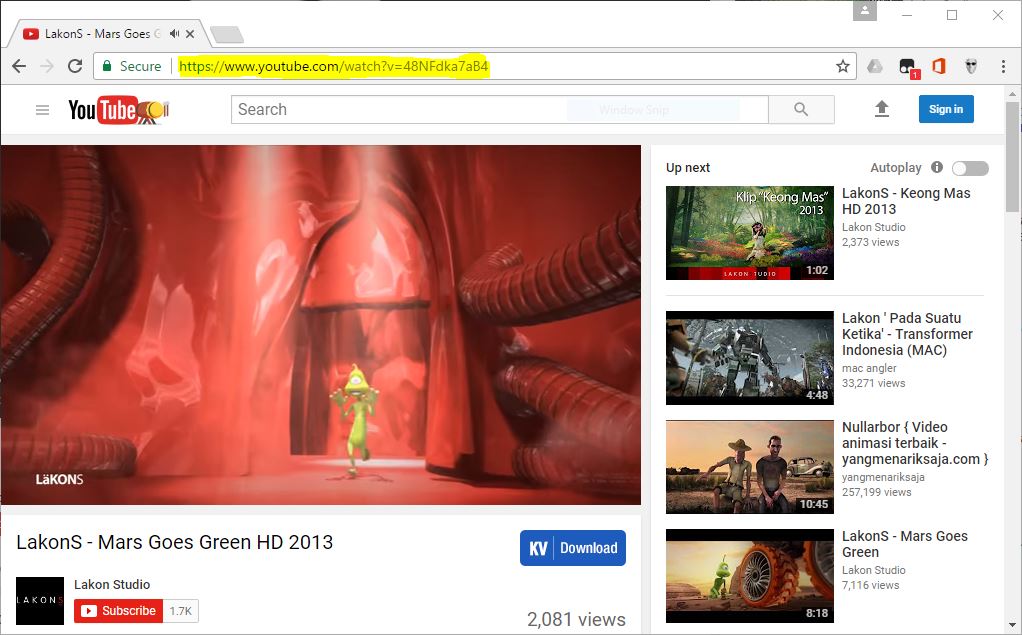The height and width of the screenshot is (635, 1022).
Task: Open the Chrome three-dot menu
Action: click(1003, 66)
